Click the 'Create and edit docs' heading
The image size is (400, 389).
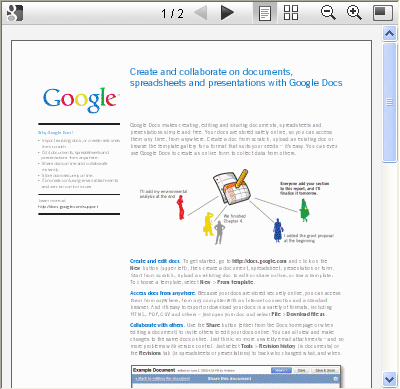155,261
